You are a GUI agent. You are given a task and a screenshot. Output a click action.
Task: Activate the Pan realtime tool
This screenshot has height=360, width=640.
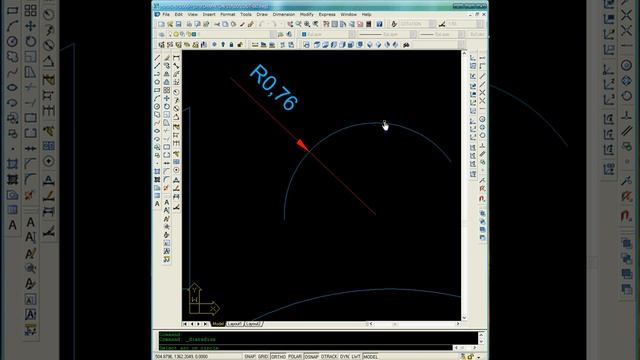[x=290, y=24]
